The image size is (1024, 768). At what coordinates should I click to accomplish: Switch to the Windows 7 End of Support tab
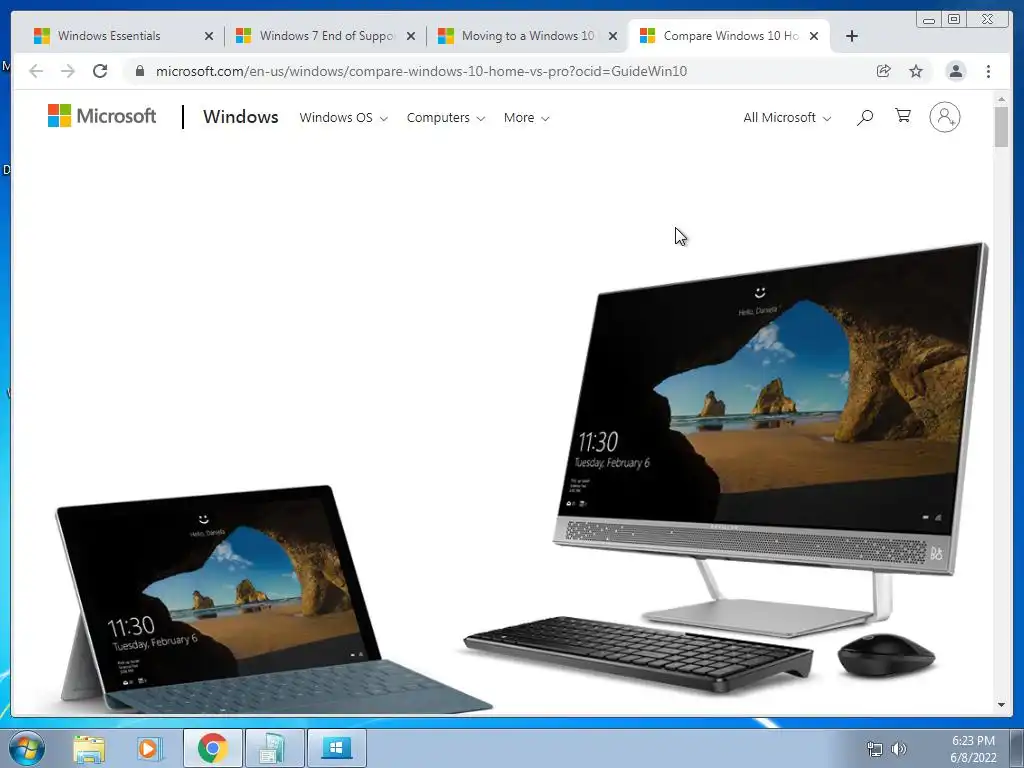coord(327,36)
